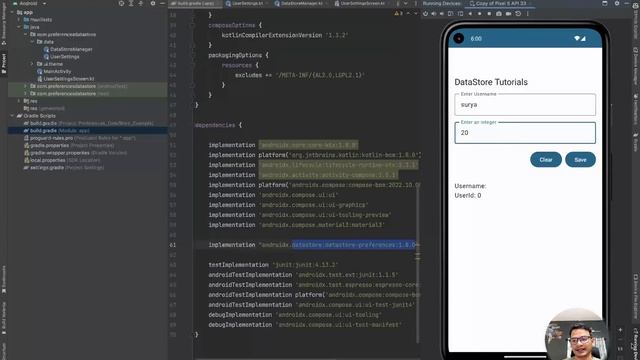The height and width of the screenshot is (360, 640).
Task: Open Project panel gear options
Action: [153, 3]
